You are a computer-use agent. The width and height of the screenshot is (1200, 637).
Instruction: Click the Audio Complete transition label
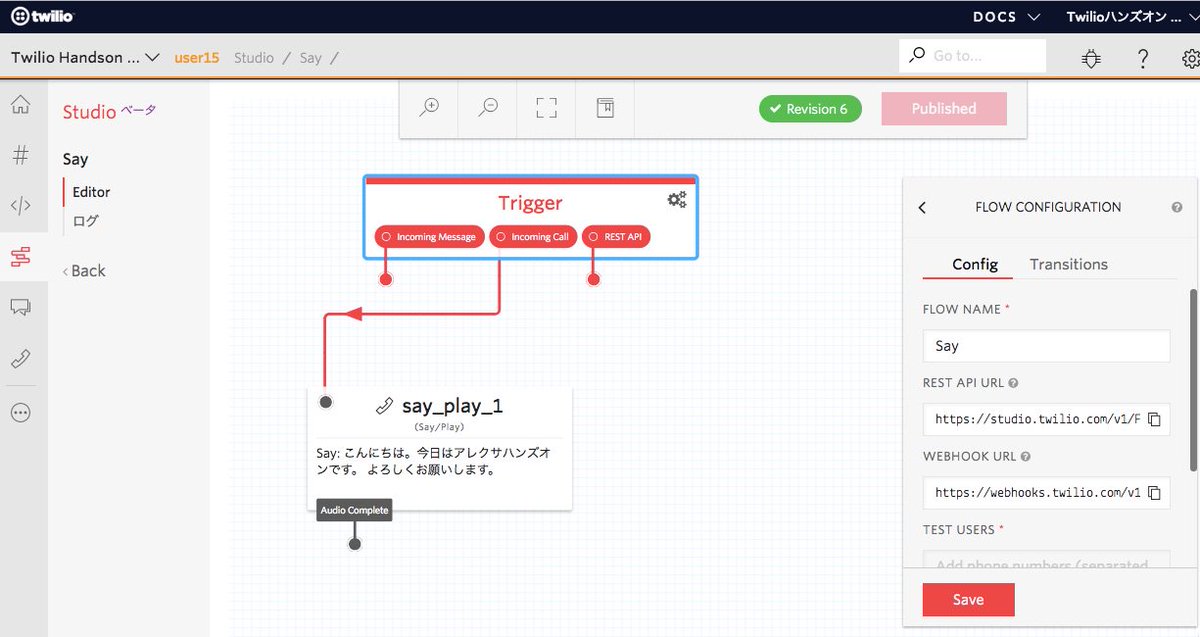354,510
